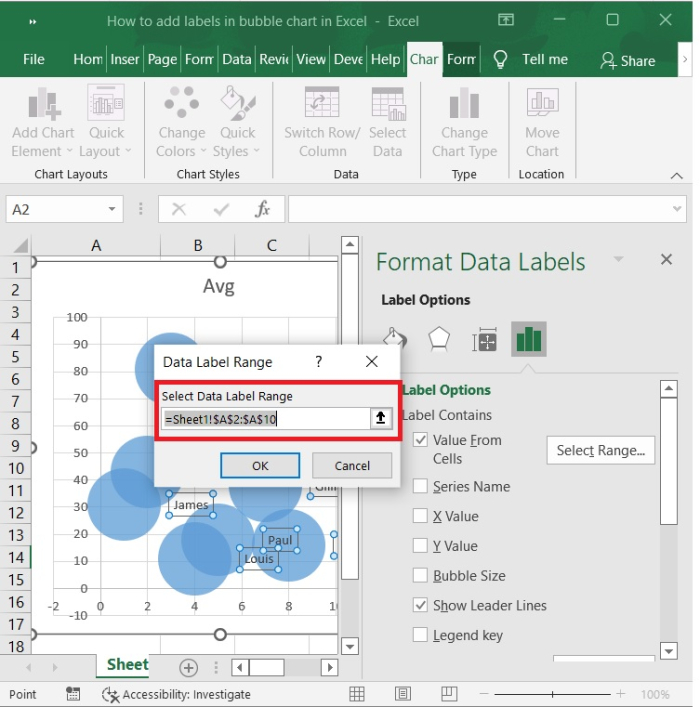The image size is (700, 707).
Task: Show more ribbon tabs with right chevron
Action: pos(685,59)
